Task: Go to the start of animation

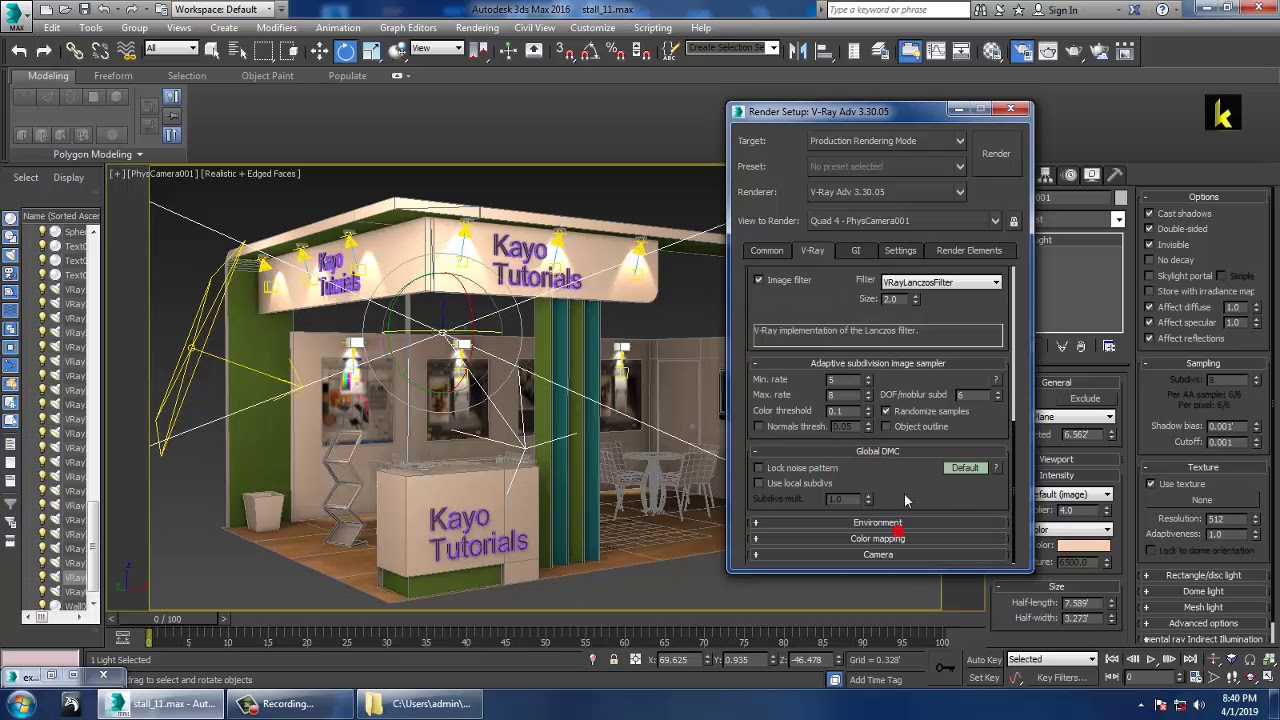Action: coord(1112,659)
